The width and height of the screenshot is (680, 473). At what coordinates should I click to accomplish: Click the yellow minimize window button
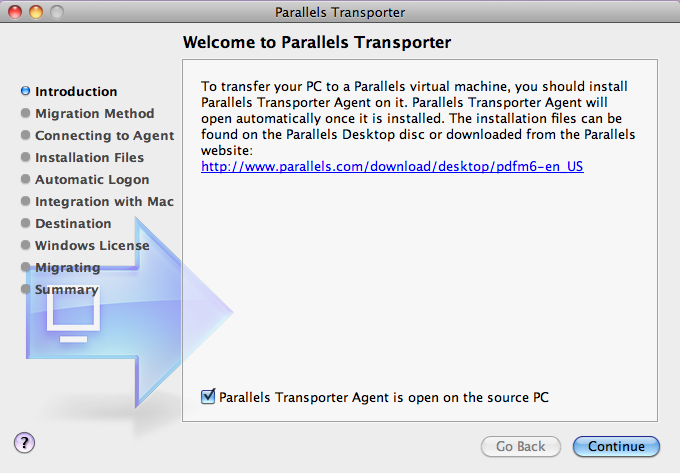click(36, 12)
